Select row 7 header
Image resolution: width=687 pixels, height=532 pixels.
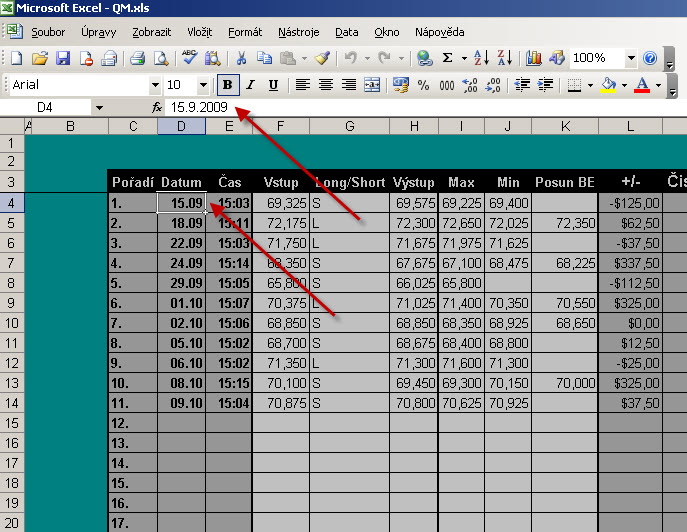point(11,263)
